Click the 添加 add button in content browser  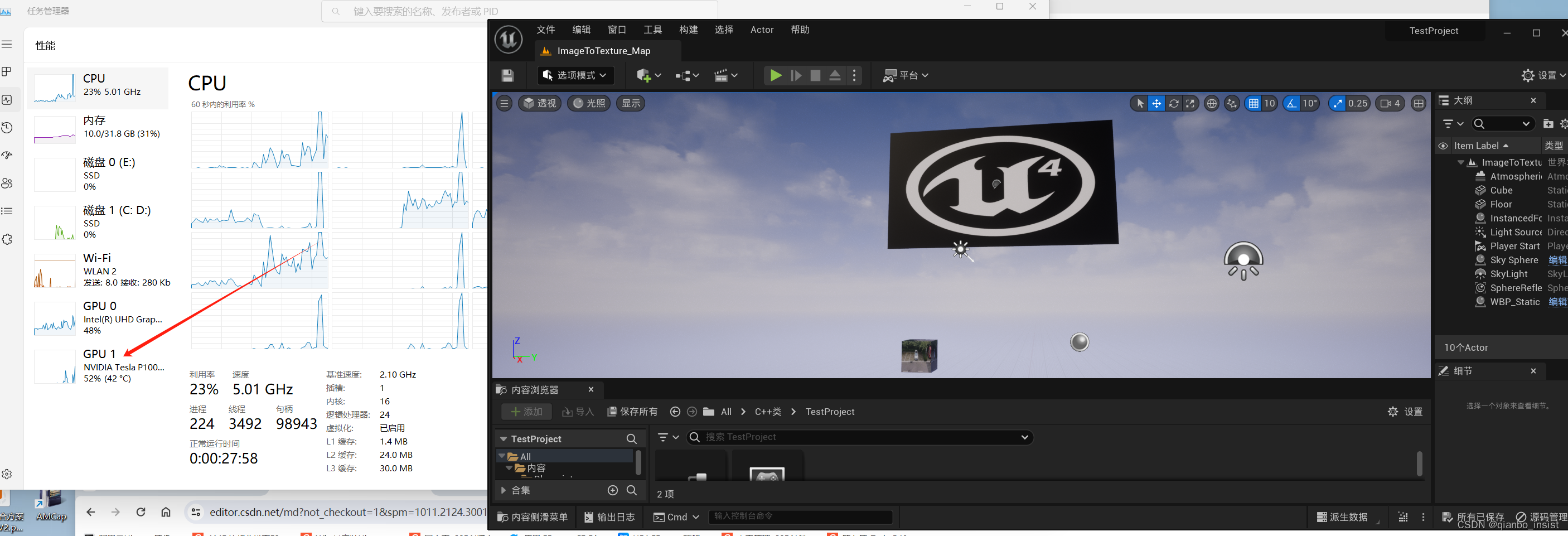pos(526,412)
